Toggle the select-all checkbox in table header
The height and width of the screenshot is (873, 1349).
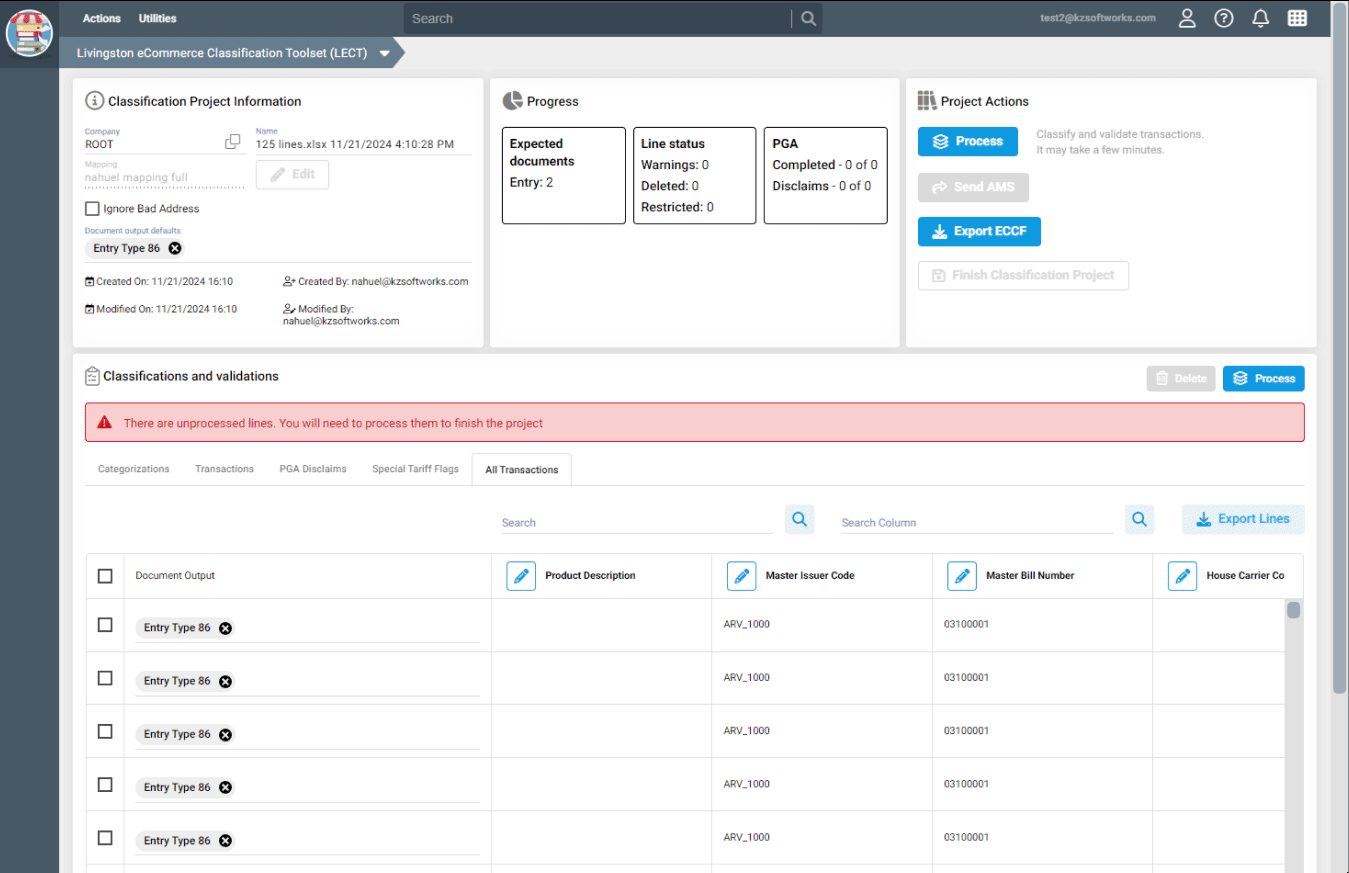point(105,576)
